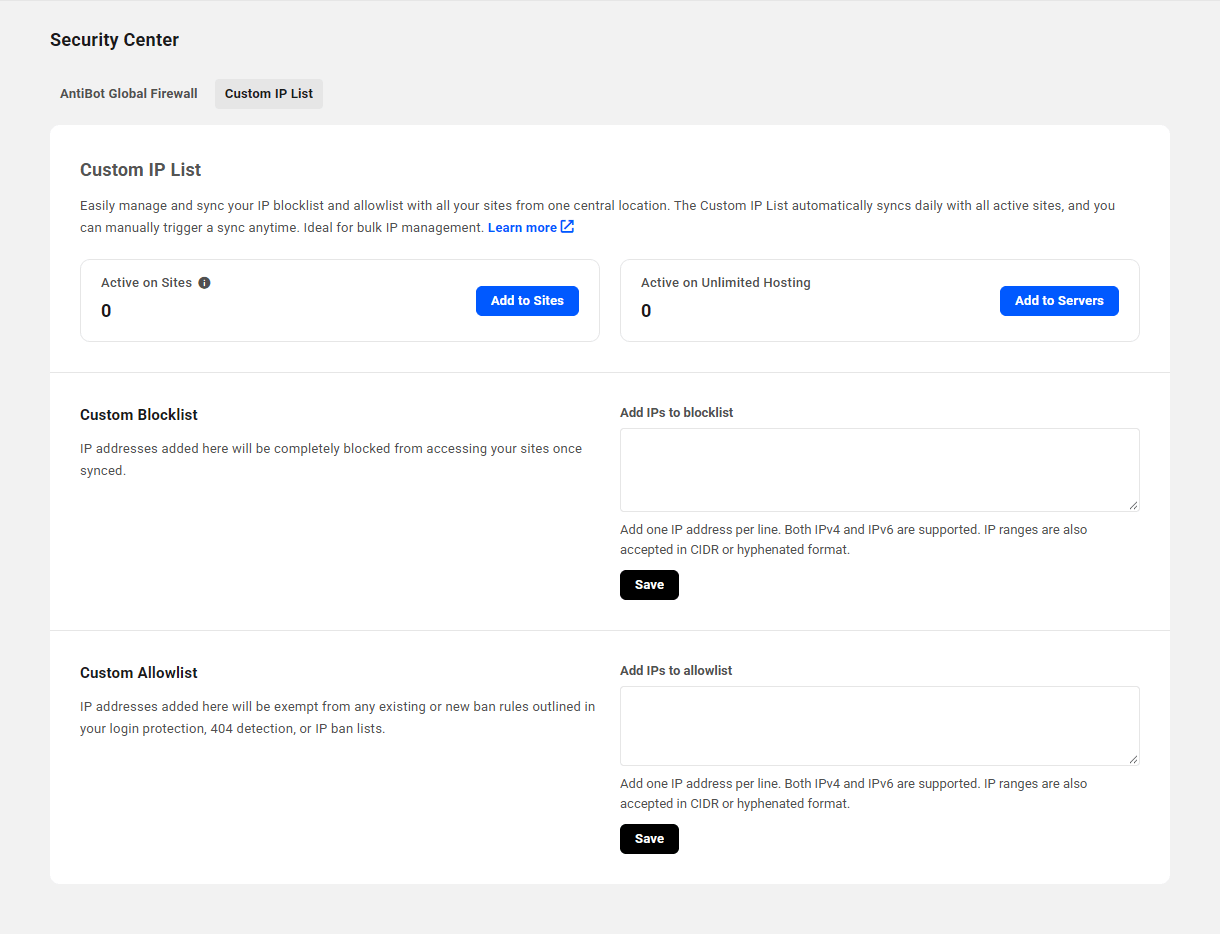Click the resize grip of the blocklist textarea
Screen dimensions: 1220x934
[x=1133, y=505]
